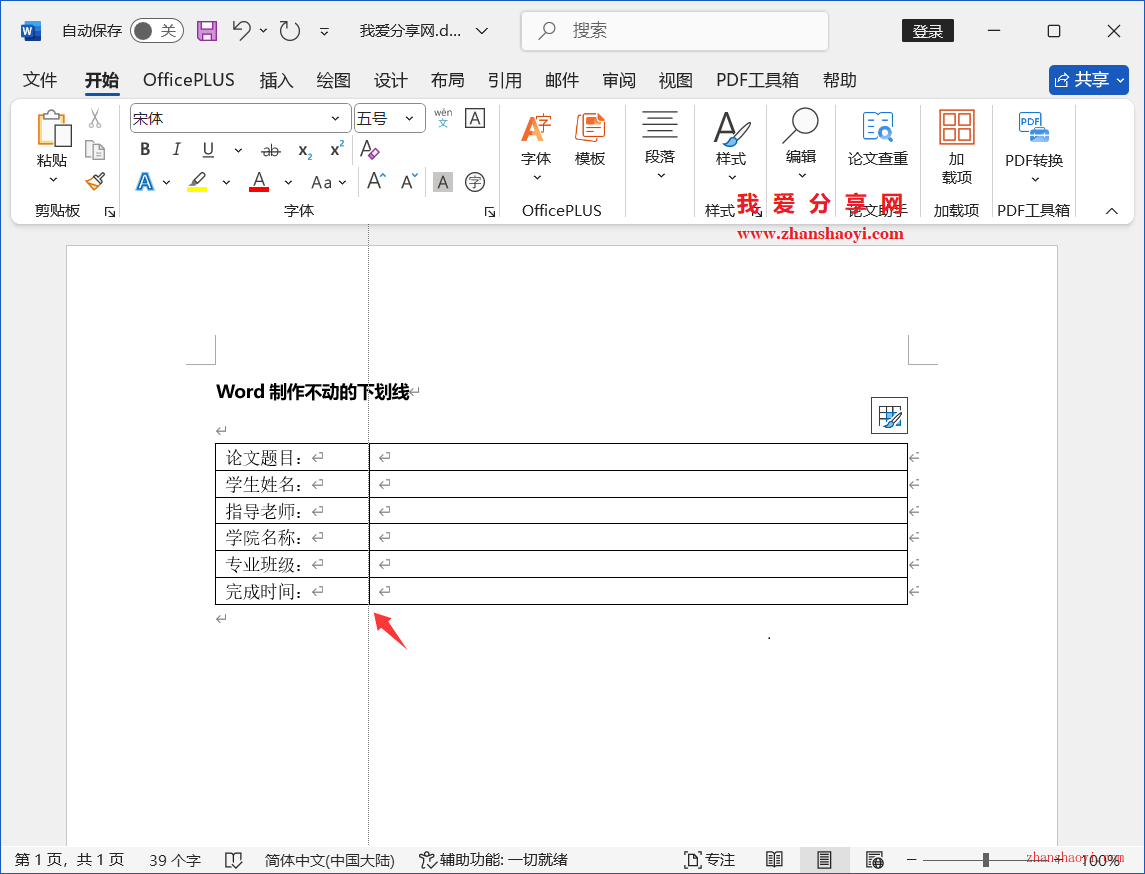Click the Copy icon in clipboard group
This screenshot has height=874, width=1145.
(95, 150)
